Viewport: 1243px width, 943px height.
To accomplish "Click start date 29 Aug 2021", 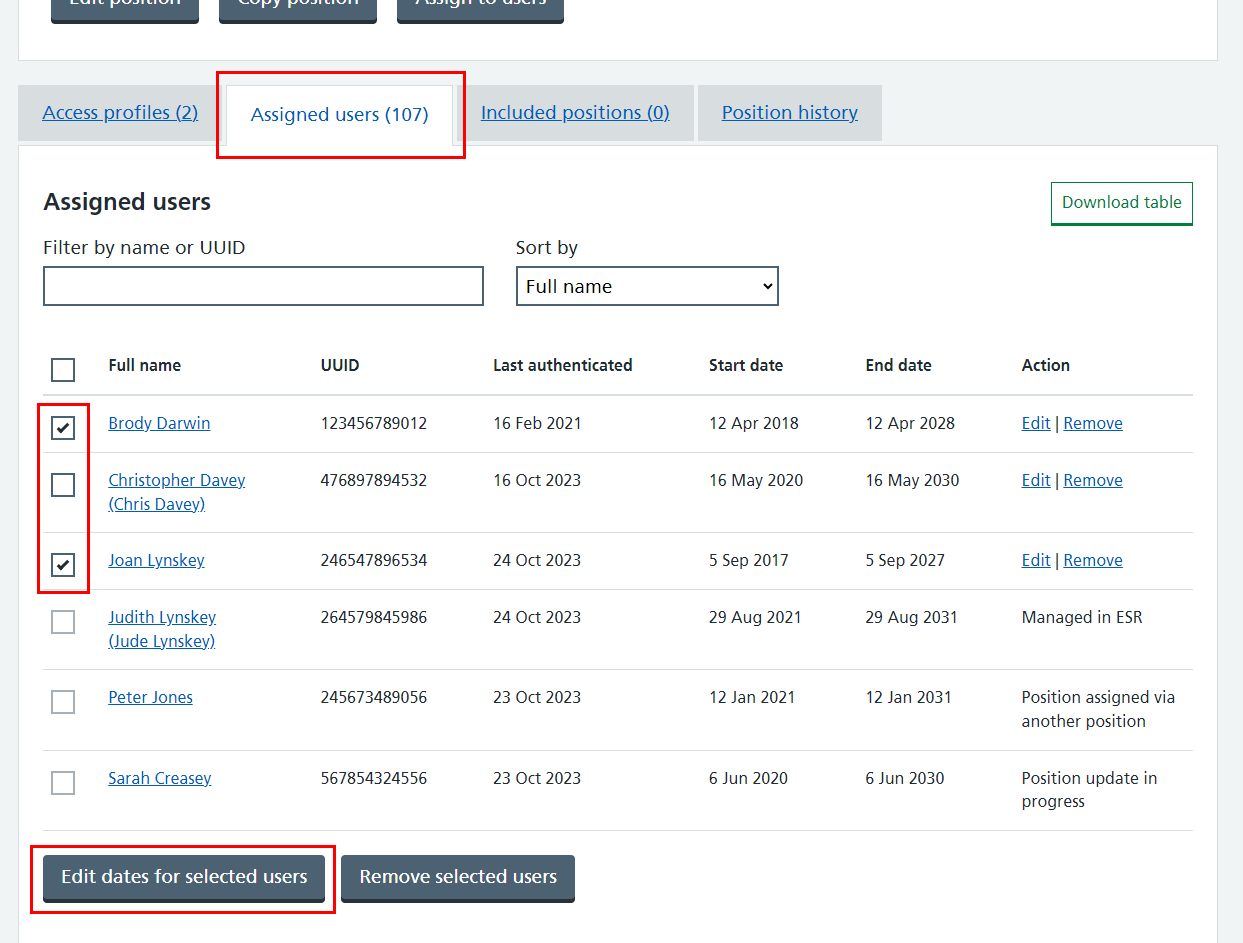I will [755, 617].
